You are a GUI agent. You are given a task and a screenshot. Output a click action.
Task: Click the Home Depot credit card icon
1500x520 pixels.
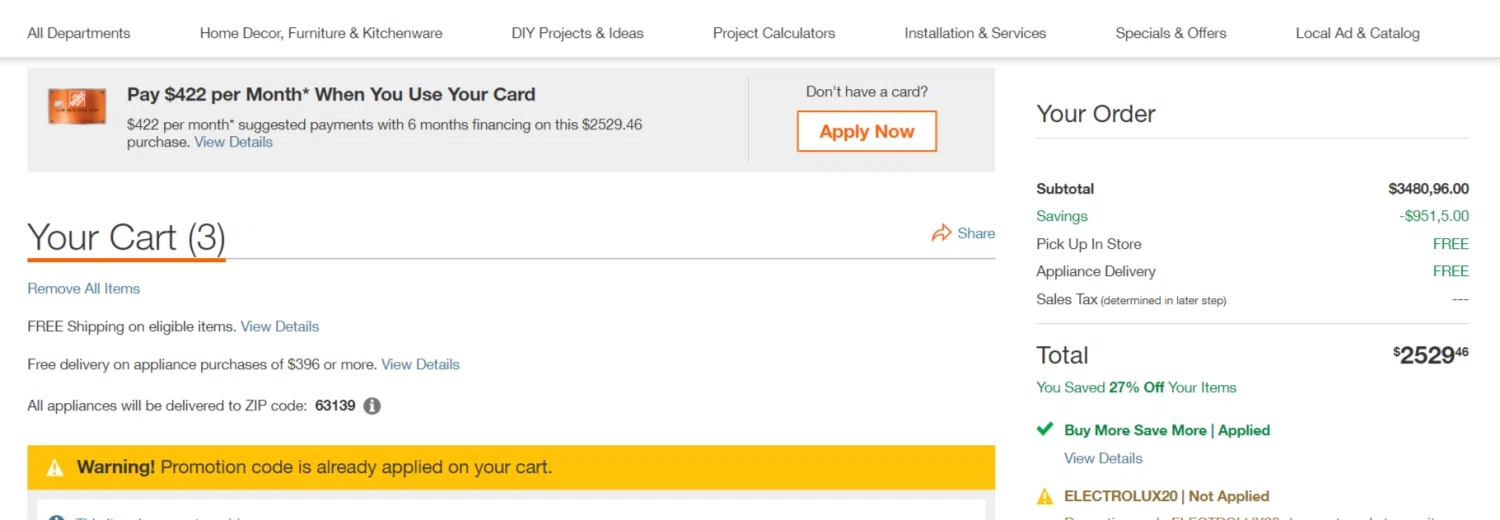tap(77, 106)
